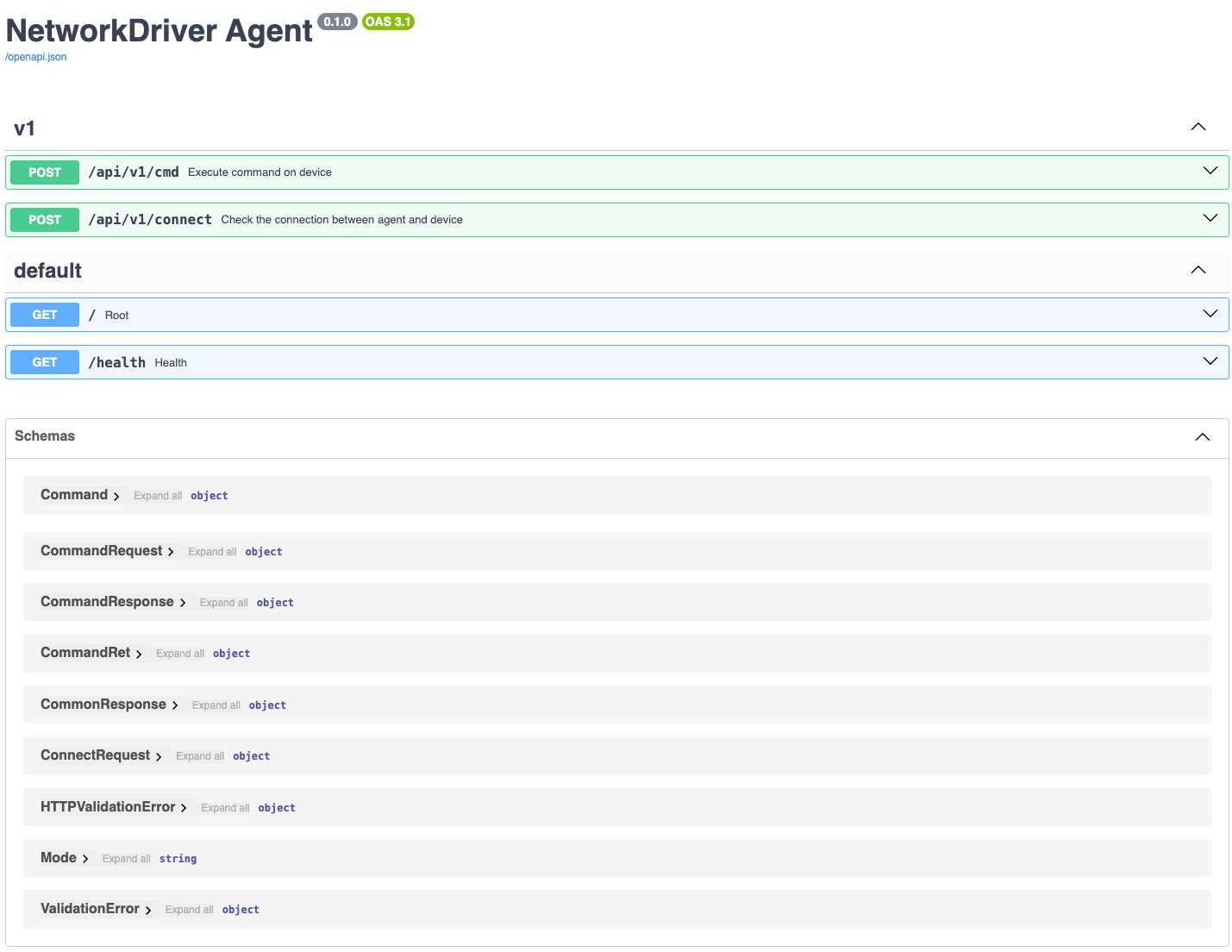Click the GET badge for Root endpoint
1232x952 pixels.
coord(45,315)
